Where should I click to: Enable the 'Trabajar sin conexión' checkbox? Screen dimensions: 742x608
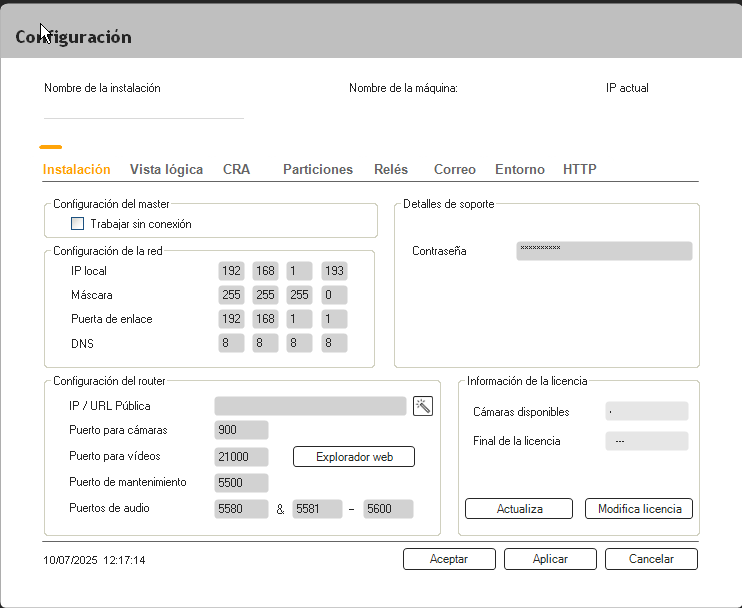coord(78,224)
